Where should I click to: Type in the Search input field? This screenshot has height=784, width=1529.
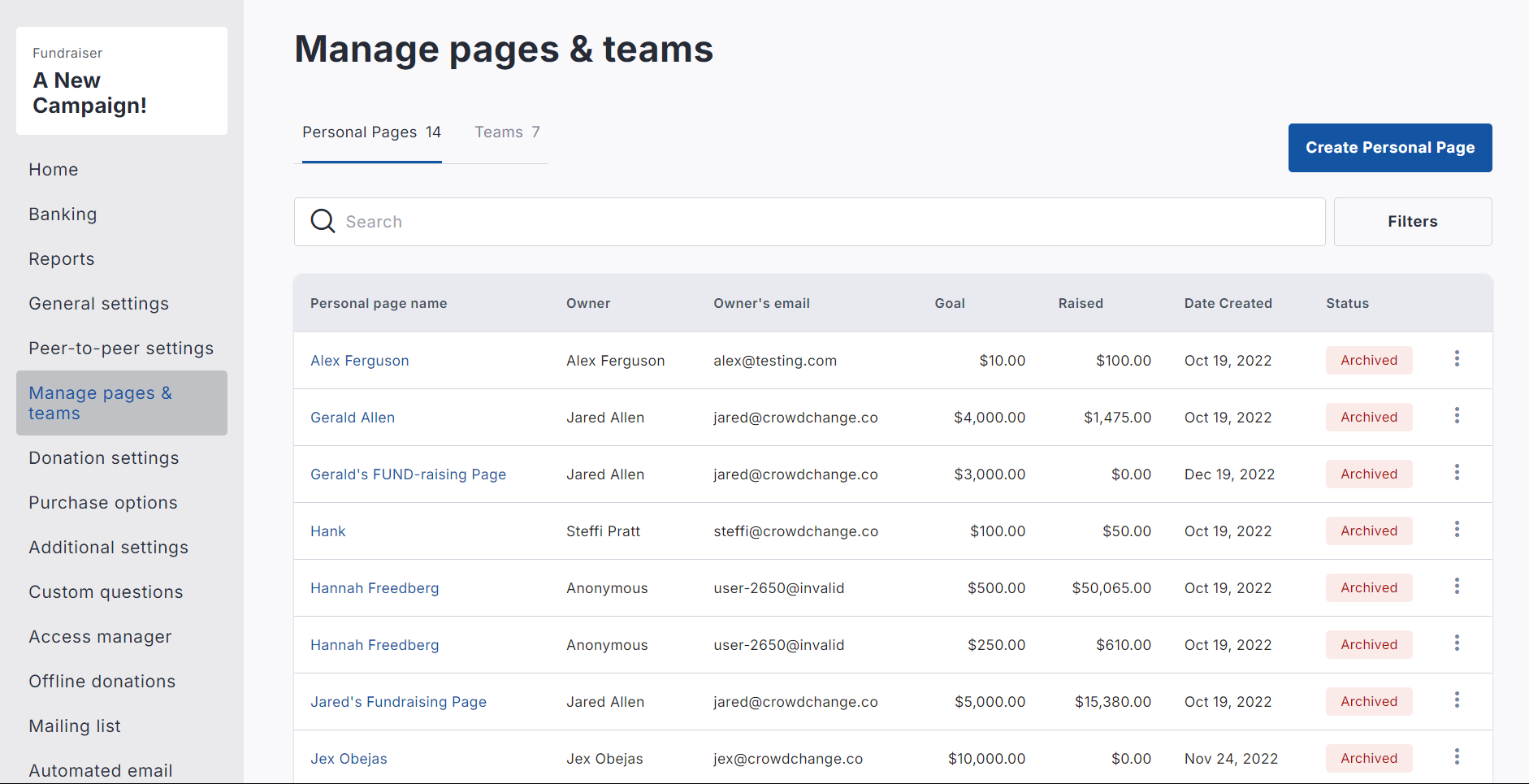point(812,222)
